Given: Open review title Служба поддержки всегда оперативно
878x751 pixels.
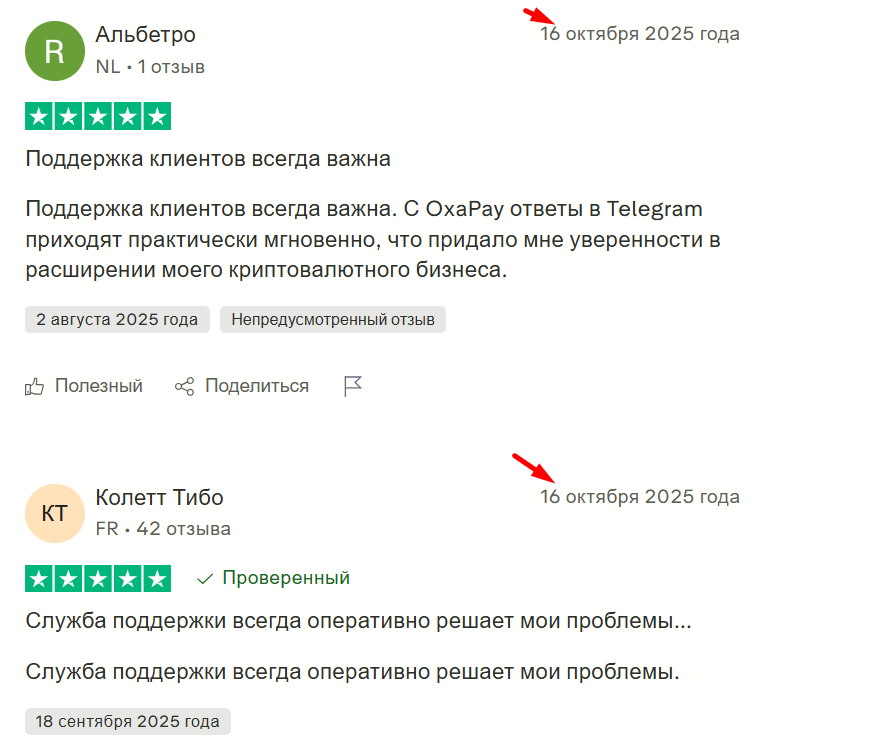Looking at the screenshot, I should click(x=358, y=621).
